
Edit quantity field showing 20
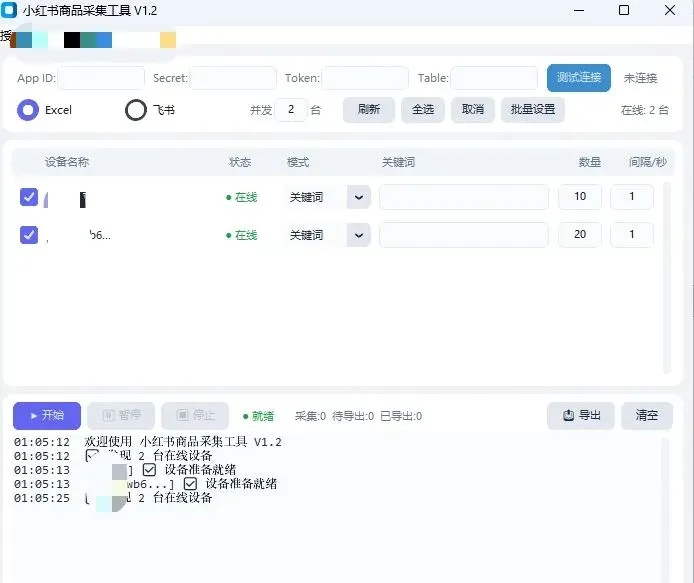580,235
